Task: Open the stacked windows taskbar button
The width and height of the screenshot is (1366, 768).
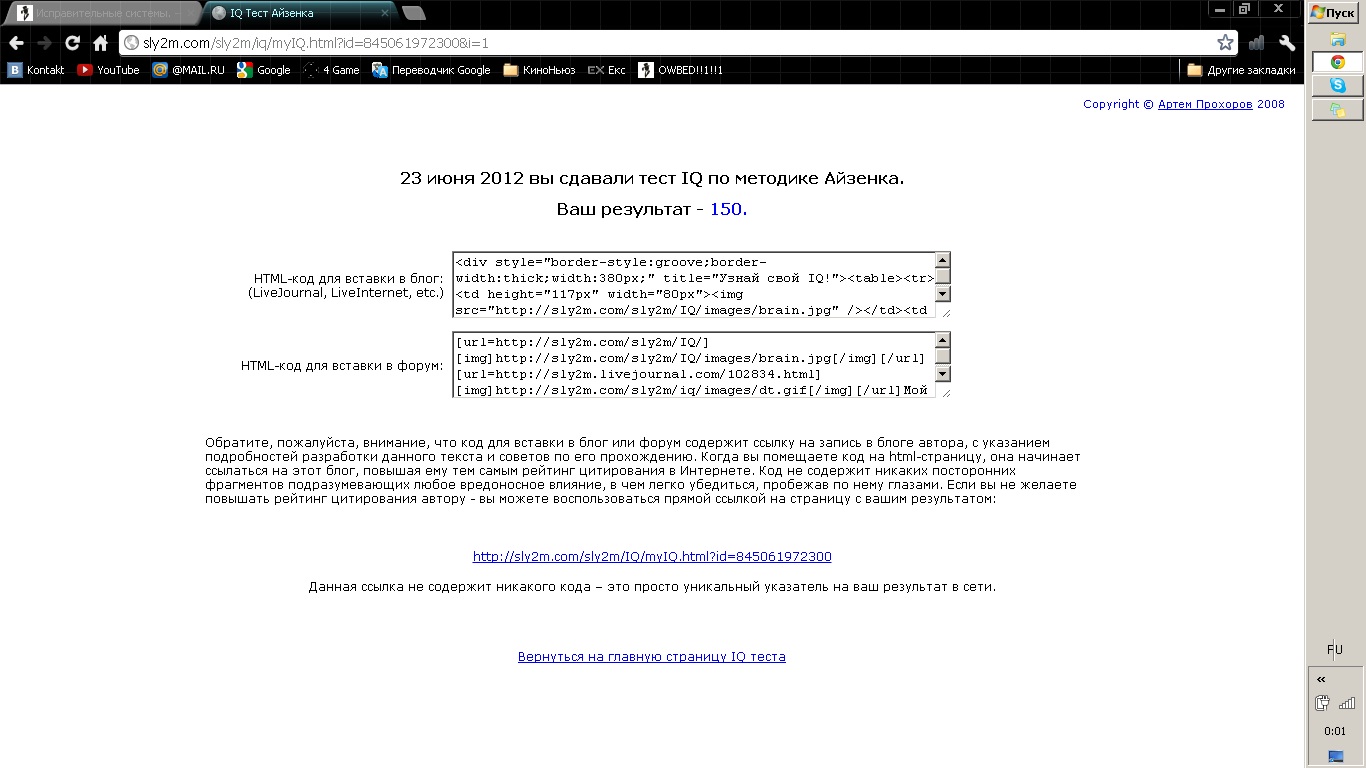Action: 1337,110
